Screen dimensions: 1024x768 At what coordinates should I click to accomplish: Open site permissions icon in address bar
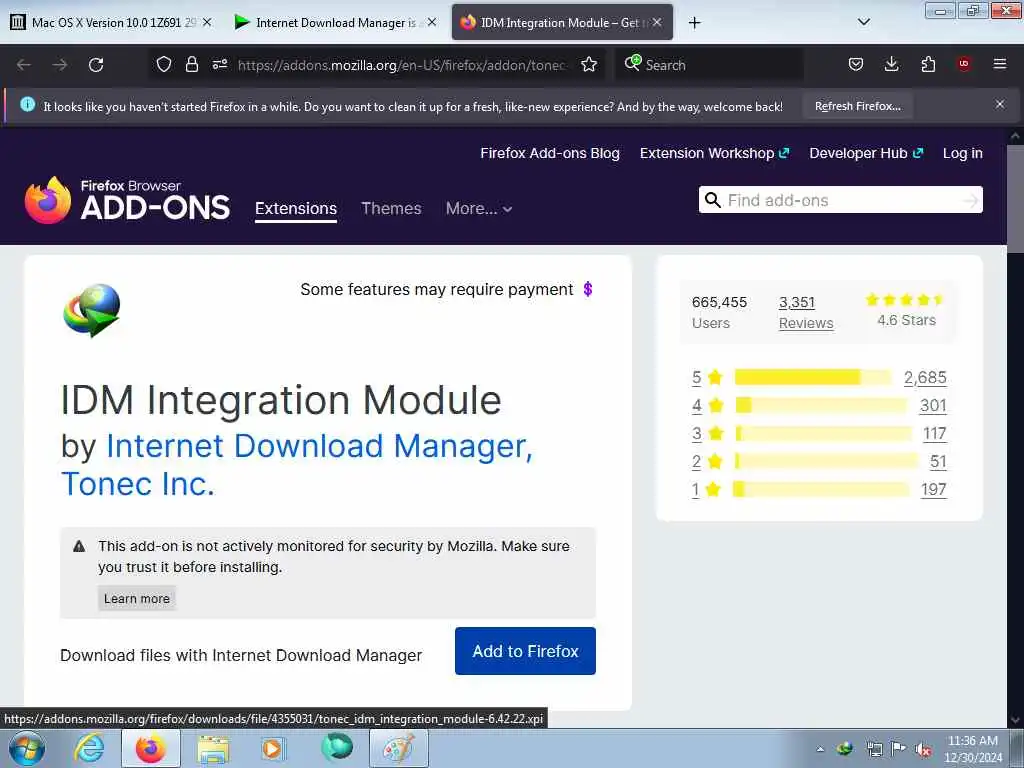220,64
